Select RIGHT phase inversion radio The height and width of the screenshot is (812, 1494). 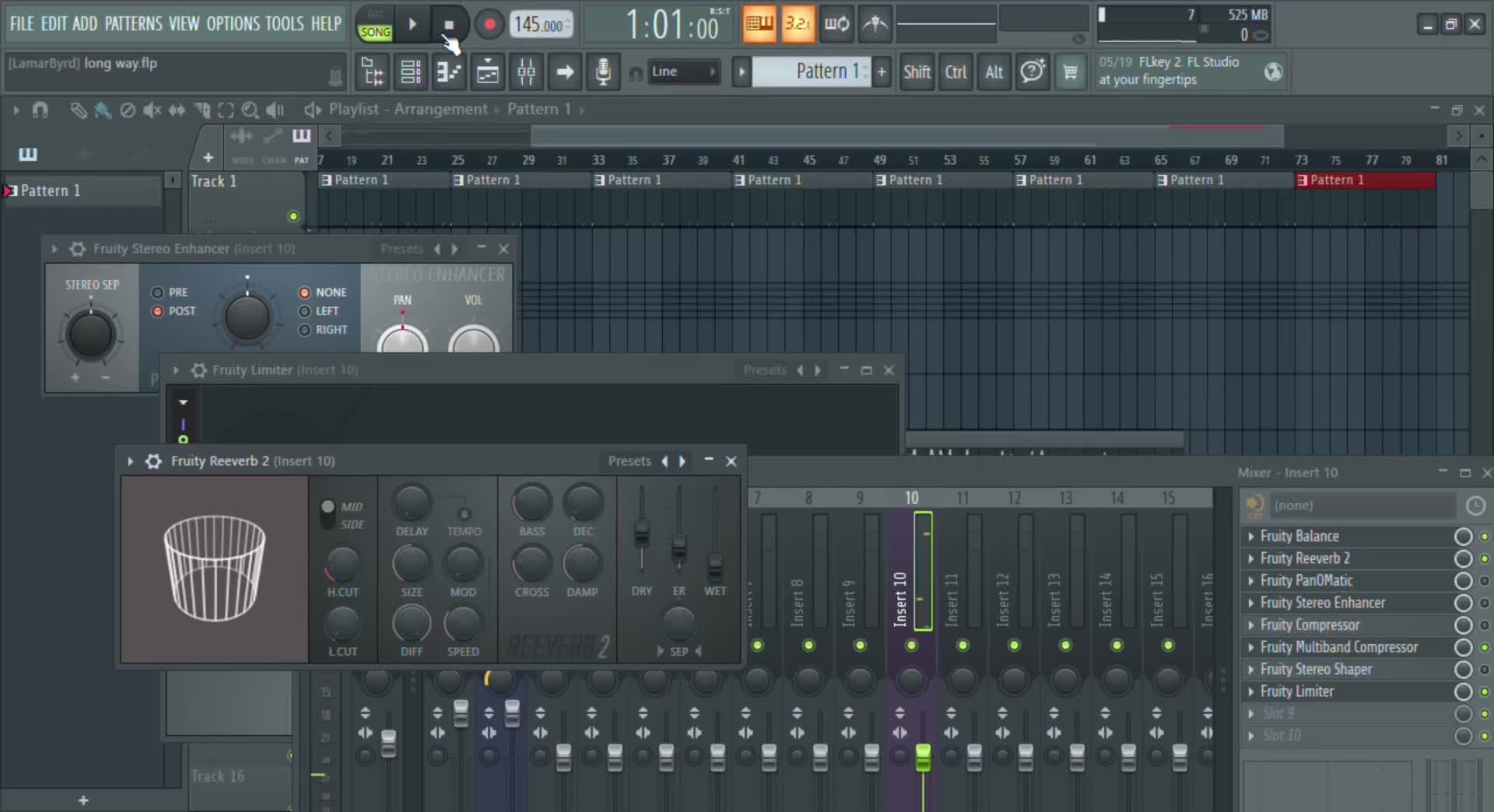coord(305,330)
